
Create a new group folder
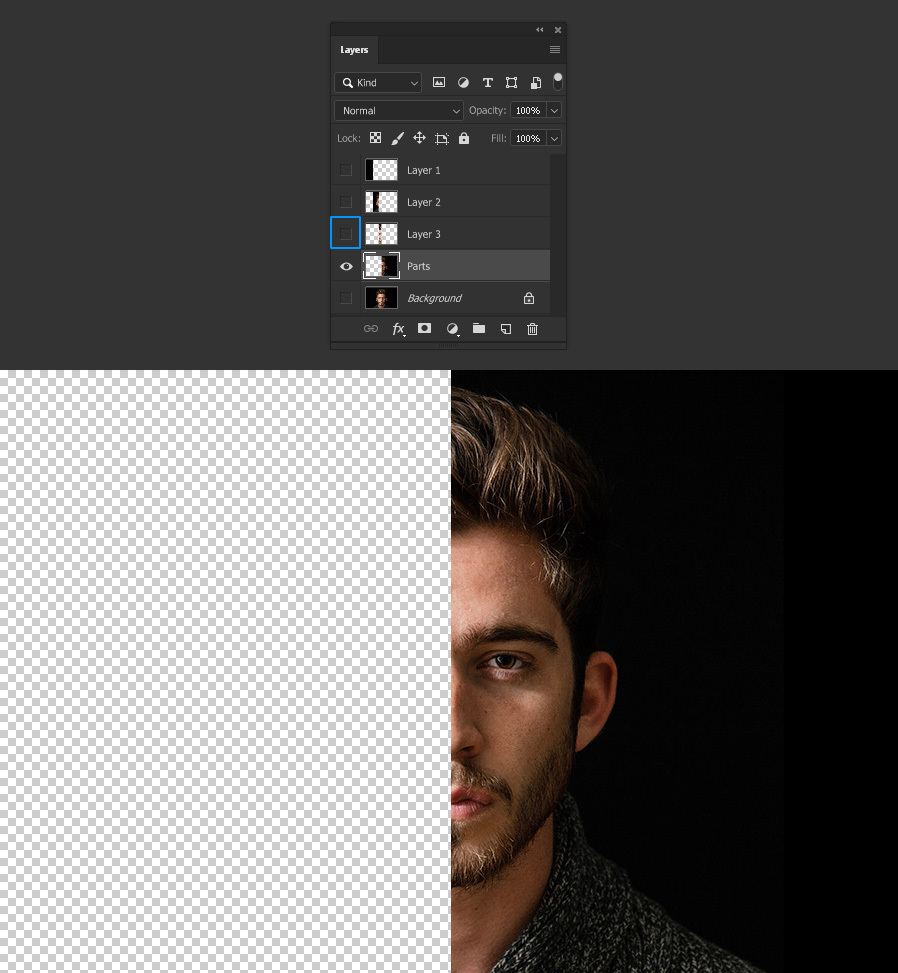(x=478, y=328)
